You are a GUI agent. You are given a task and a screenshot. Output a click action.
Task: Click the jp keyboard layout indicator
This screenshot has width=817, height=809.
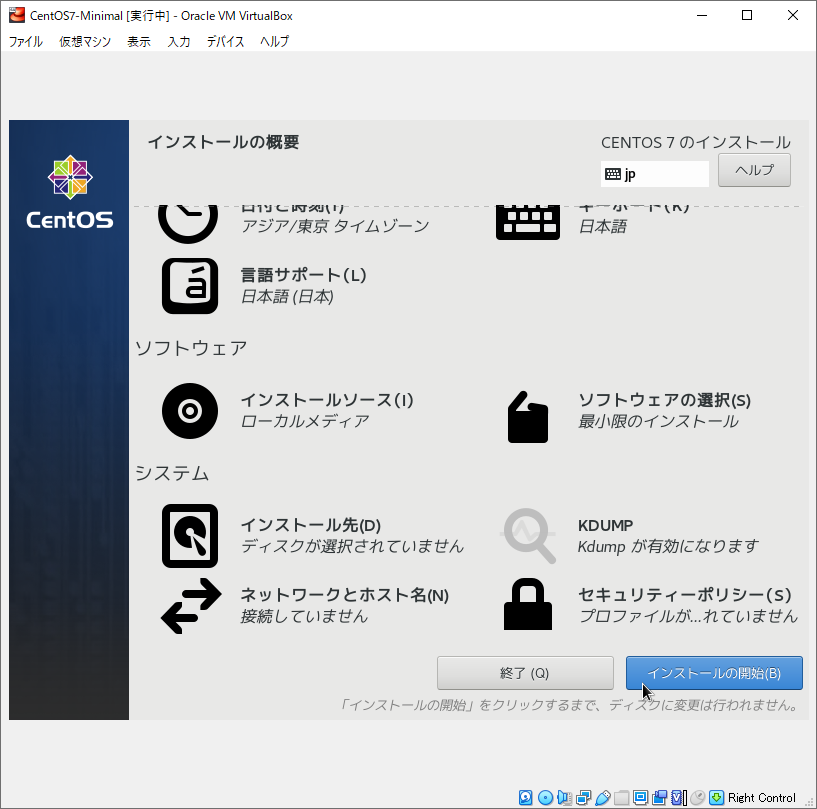654,174
